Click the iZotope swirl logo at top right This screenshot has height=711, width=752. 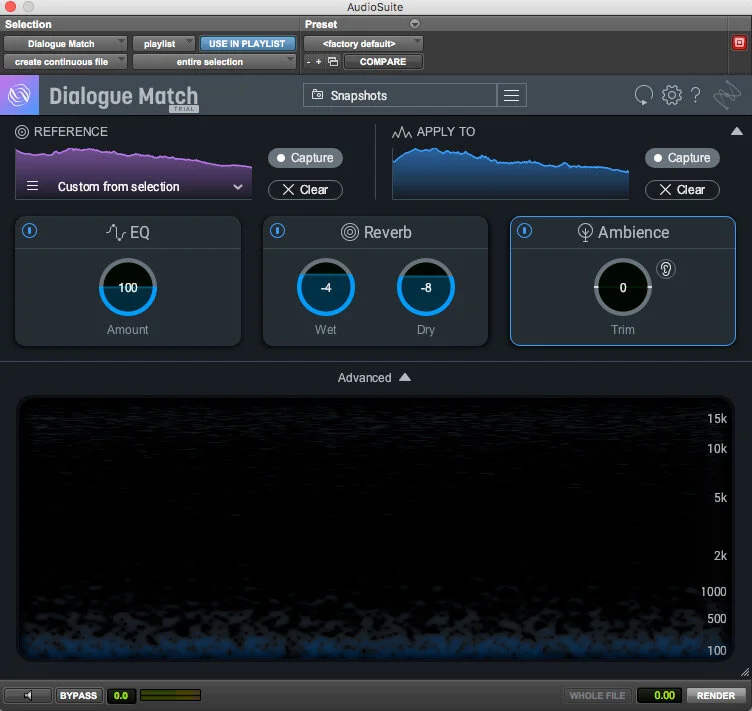click(727, 95)
